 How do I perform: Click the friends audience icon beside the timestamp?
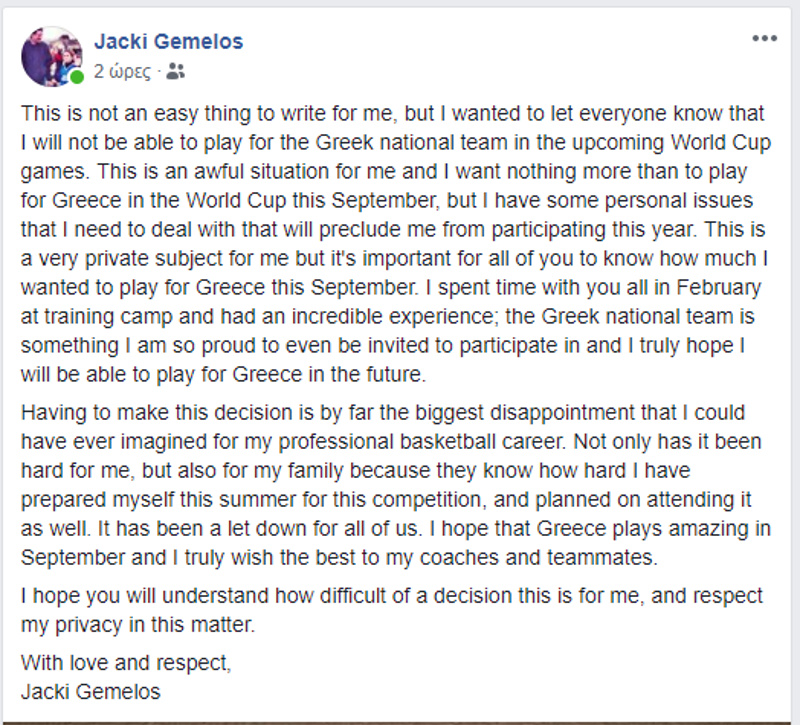click(176, 71)
